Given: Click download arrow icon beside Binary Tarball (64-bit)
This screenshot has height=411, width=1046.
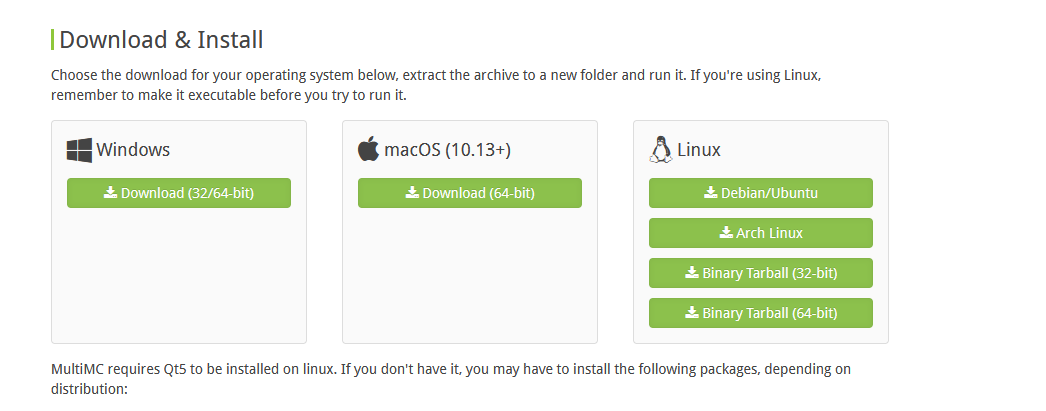Looking at the screenshot, I should pyautogui.click(x=692, y=313).
